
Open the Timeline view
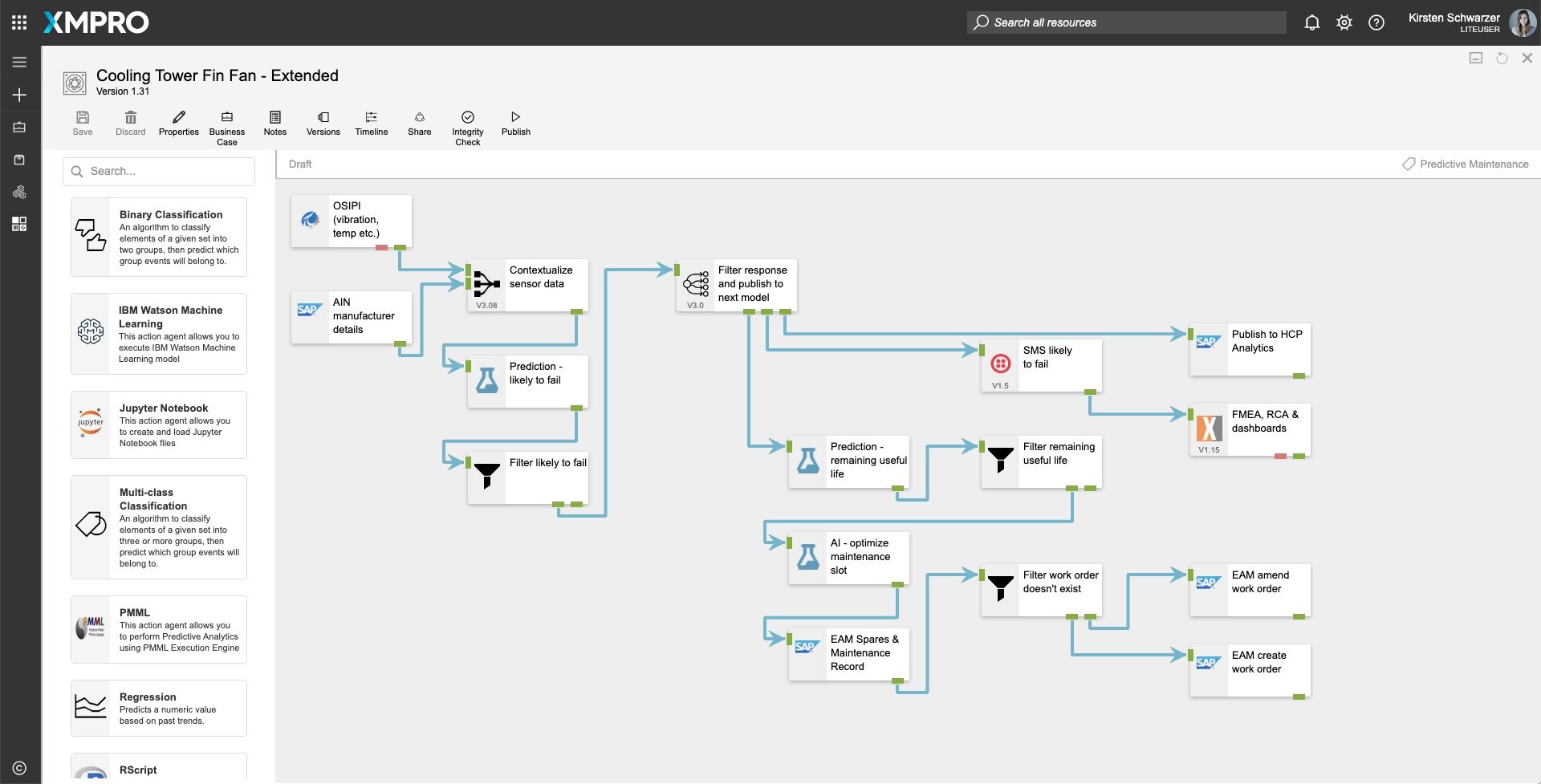pos(371,118)
